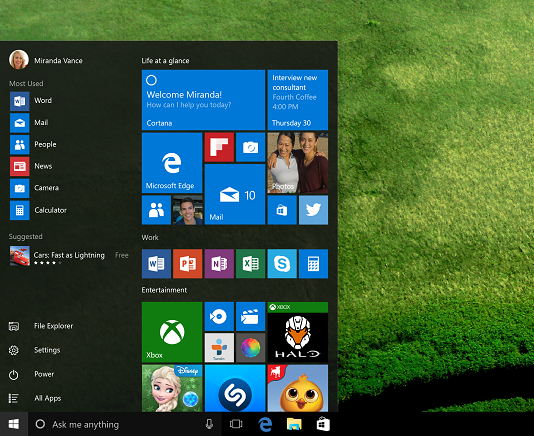The height and width of the screenshot is (436, 534).
Task: Launch the Word tile in the Work group
Action: 156,264
